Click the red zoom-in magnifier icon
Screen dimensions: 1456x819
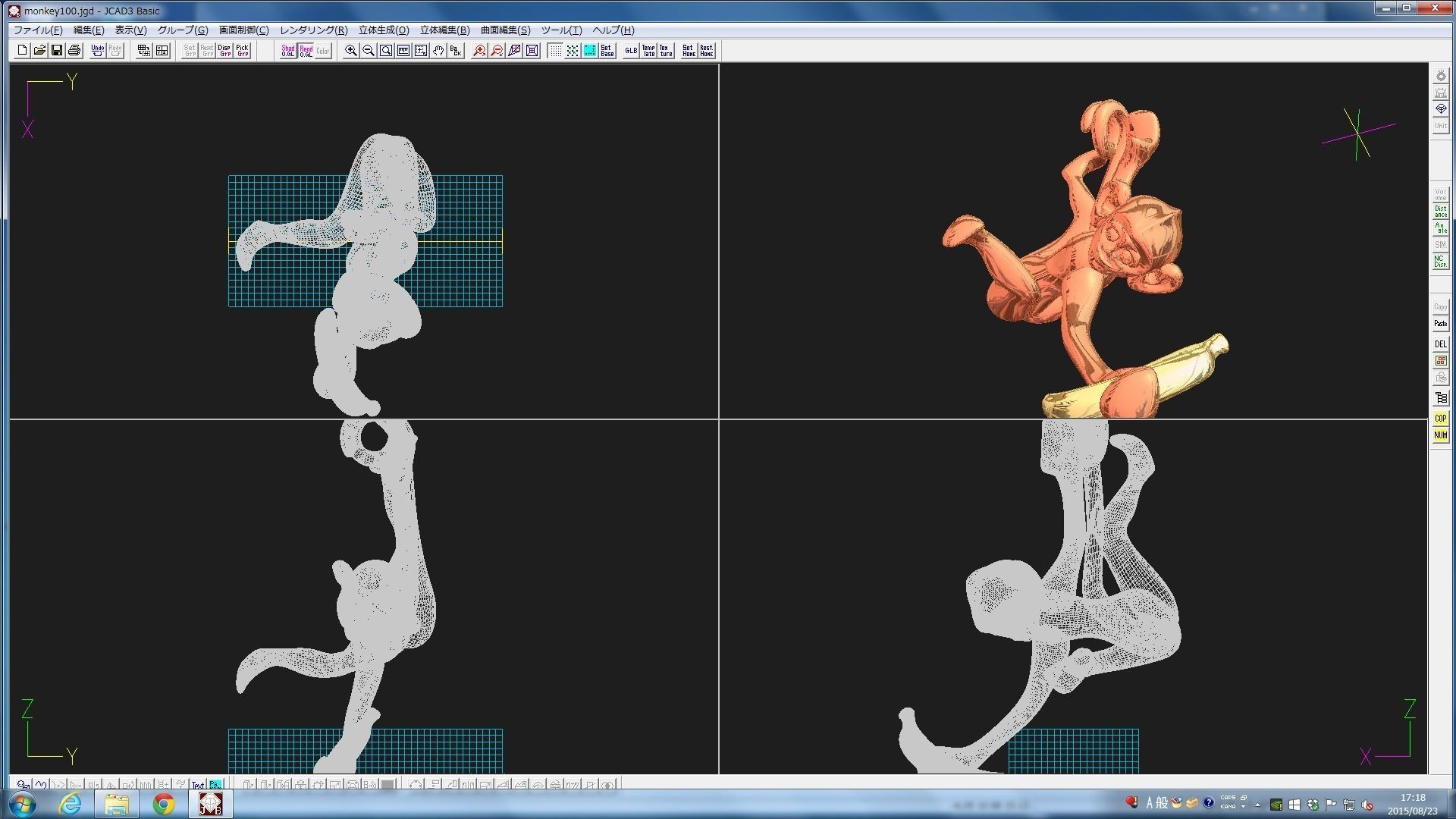(479, 51)
